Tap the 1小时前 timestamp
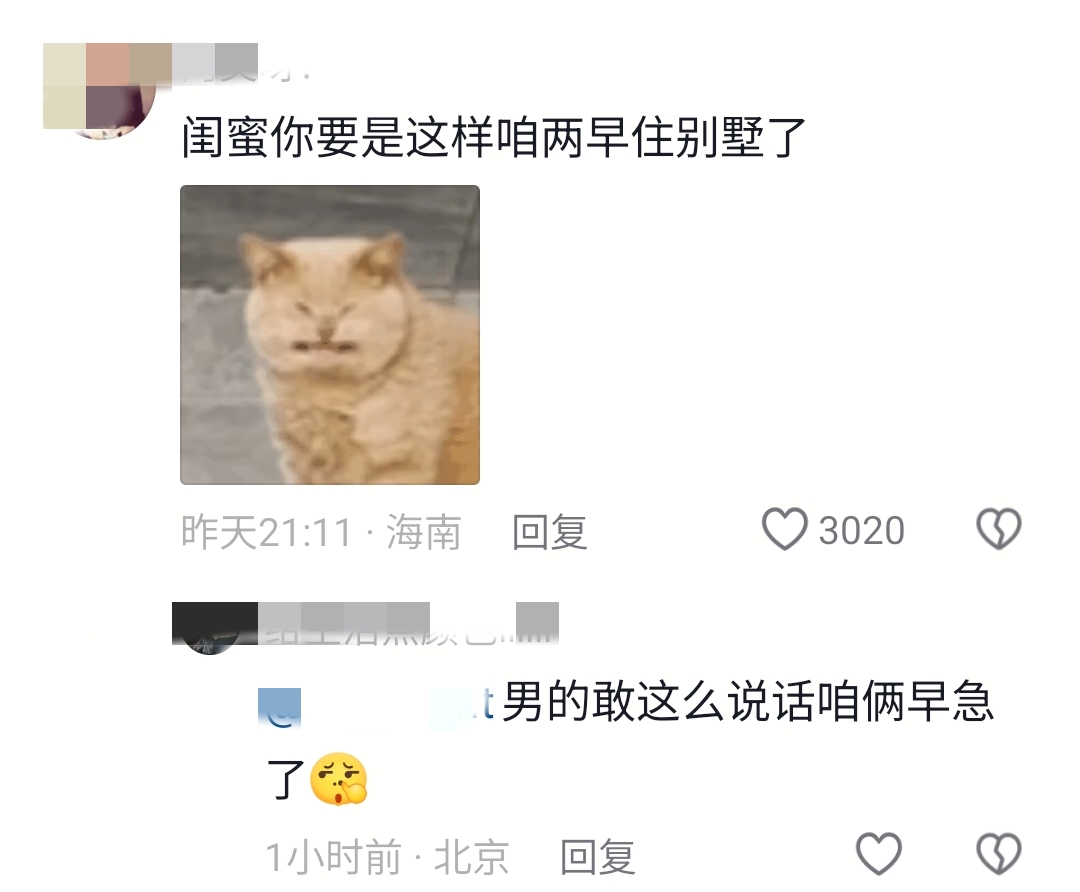Image resolution: width=1080 pixels, height=892 pixels. pos(333,857)
